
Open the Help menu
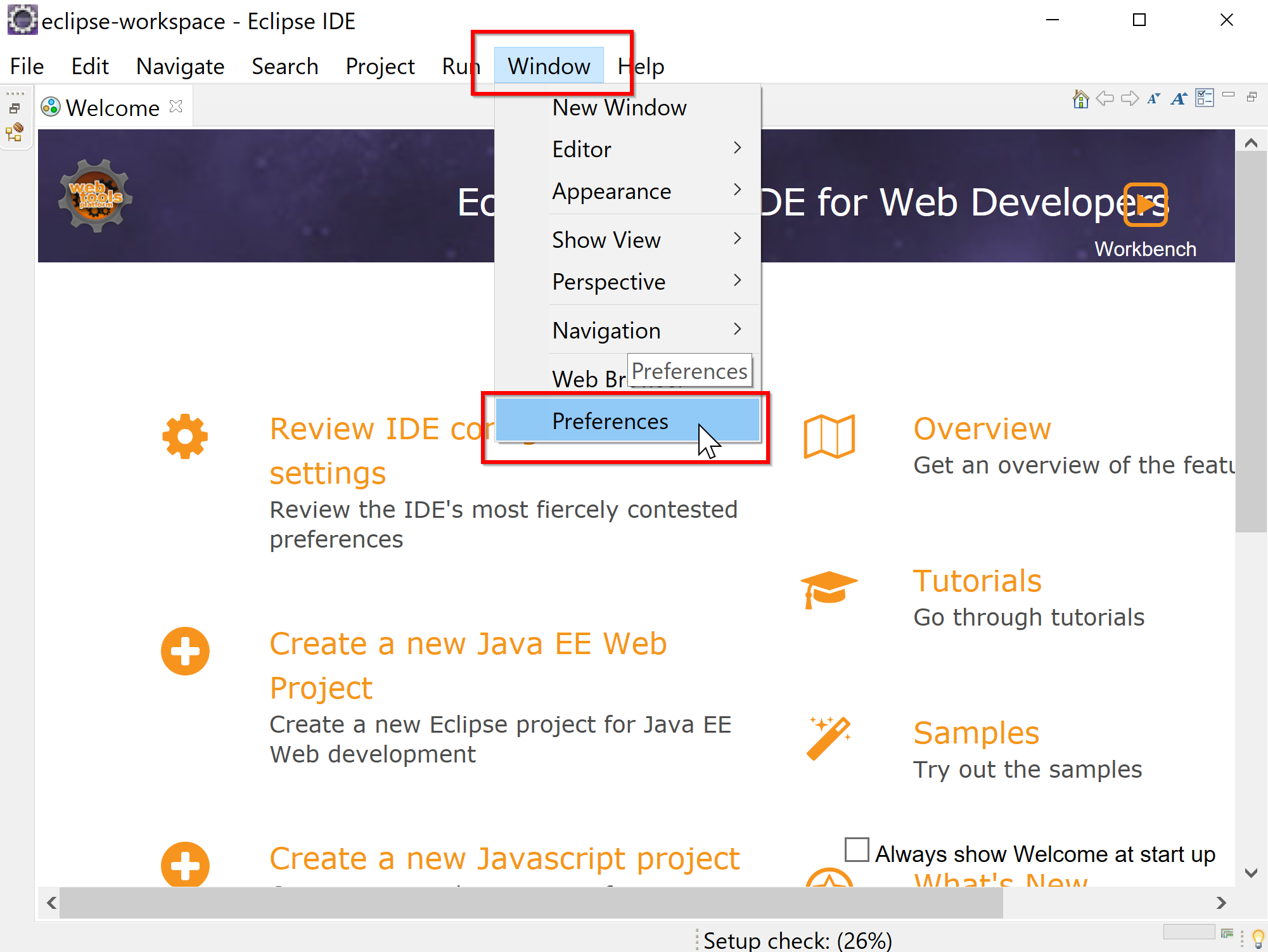point(641,66)
